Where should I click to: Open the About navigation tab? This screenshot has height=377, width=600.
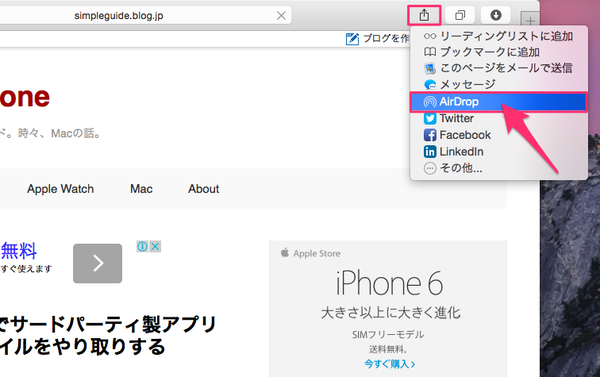[204, 189]
